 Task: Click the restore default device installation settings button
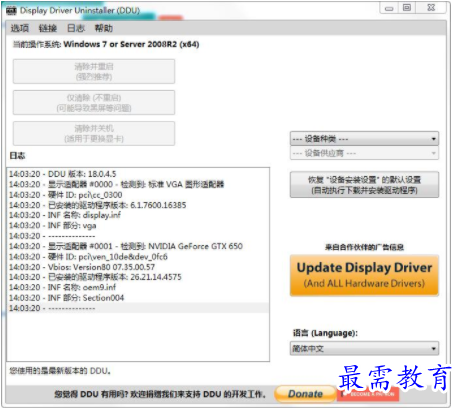click(364, 185)
